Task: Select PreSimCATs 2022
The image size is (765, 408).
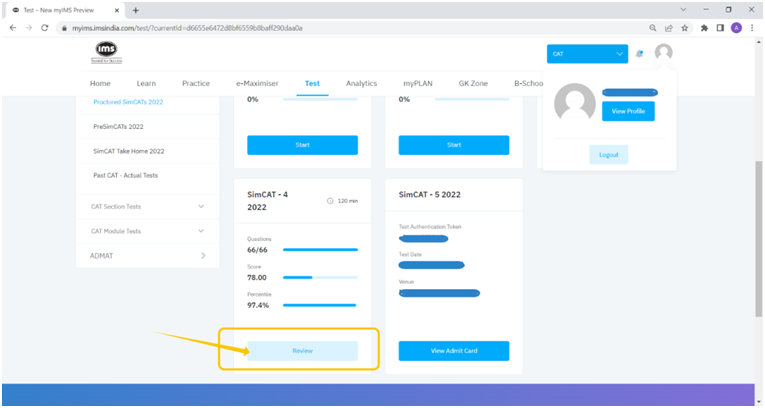Action: click(x=118, y=126)
